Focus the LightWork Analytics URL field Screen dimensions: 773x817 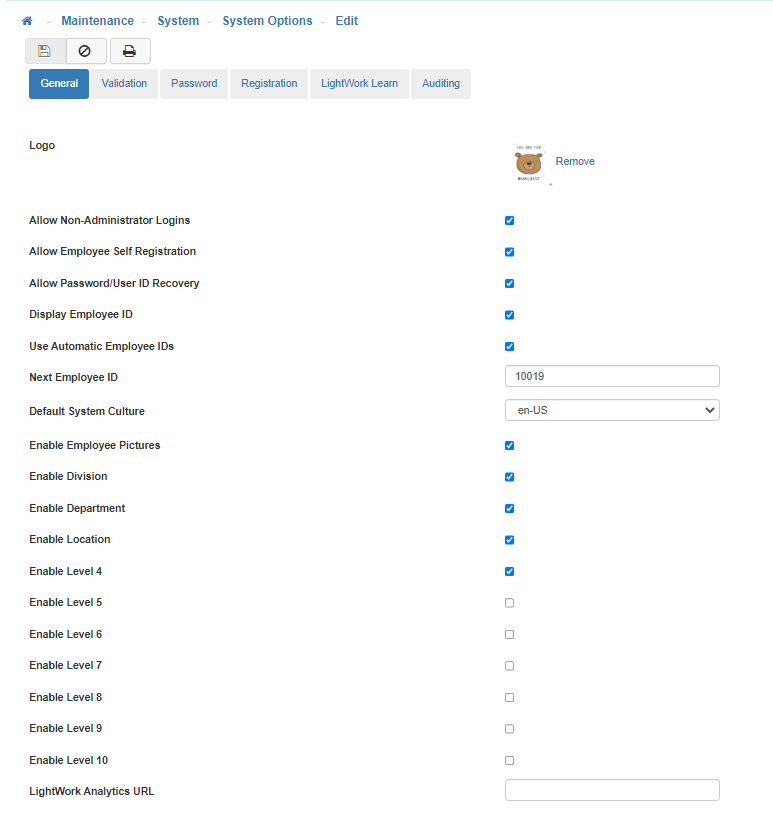pyautogui.click(x=612, y=790)
